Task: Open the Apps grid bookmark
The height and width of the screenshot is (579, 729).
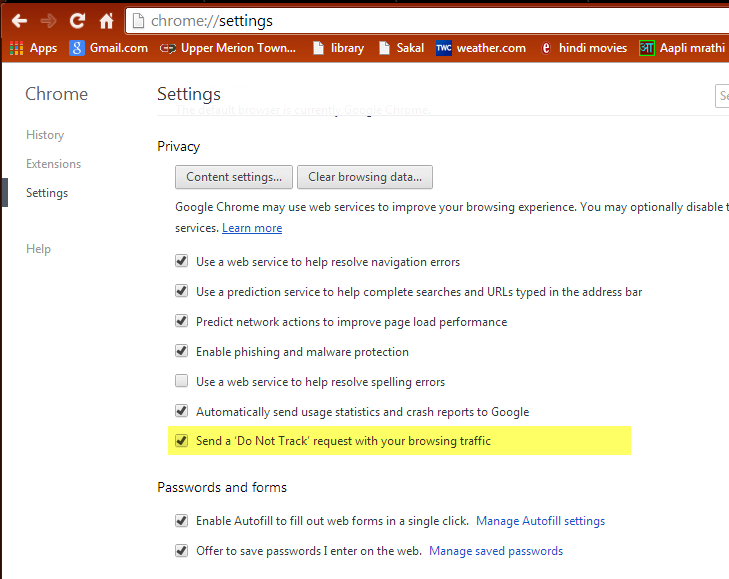Action: pyautogui.click(x=33, y=48)
